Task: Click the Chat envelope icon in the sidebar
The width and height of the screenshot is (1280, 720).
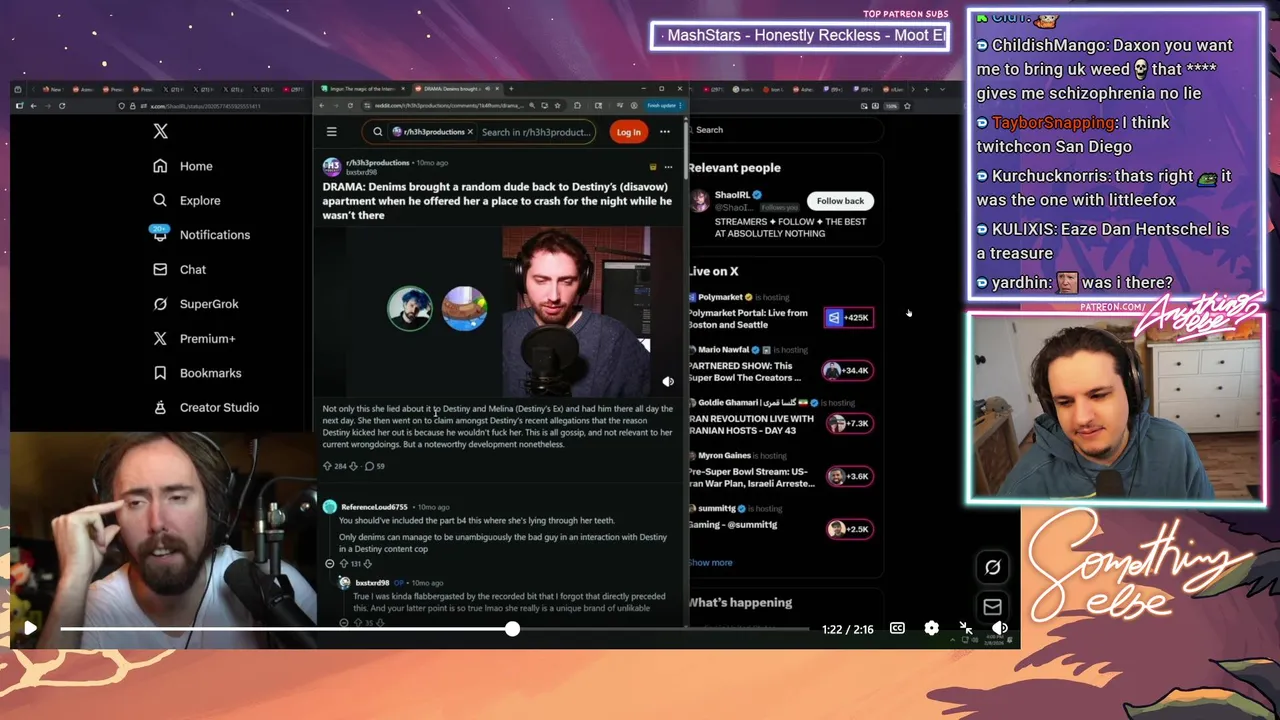Action: pos(160,269)
